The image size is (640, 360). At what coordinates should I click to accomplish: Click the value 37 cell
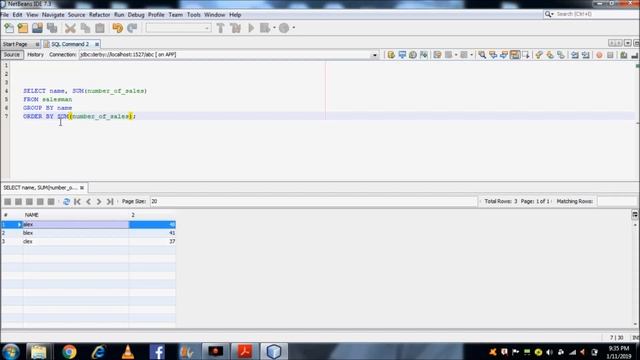pyautogui.click(x=152, y=242)
